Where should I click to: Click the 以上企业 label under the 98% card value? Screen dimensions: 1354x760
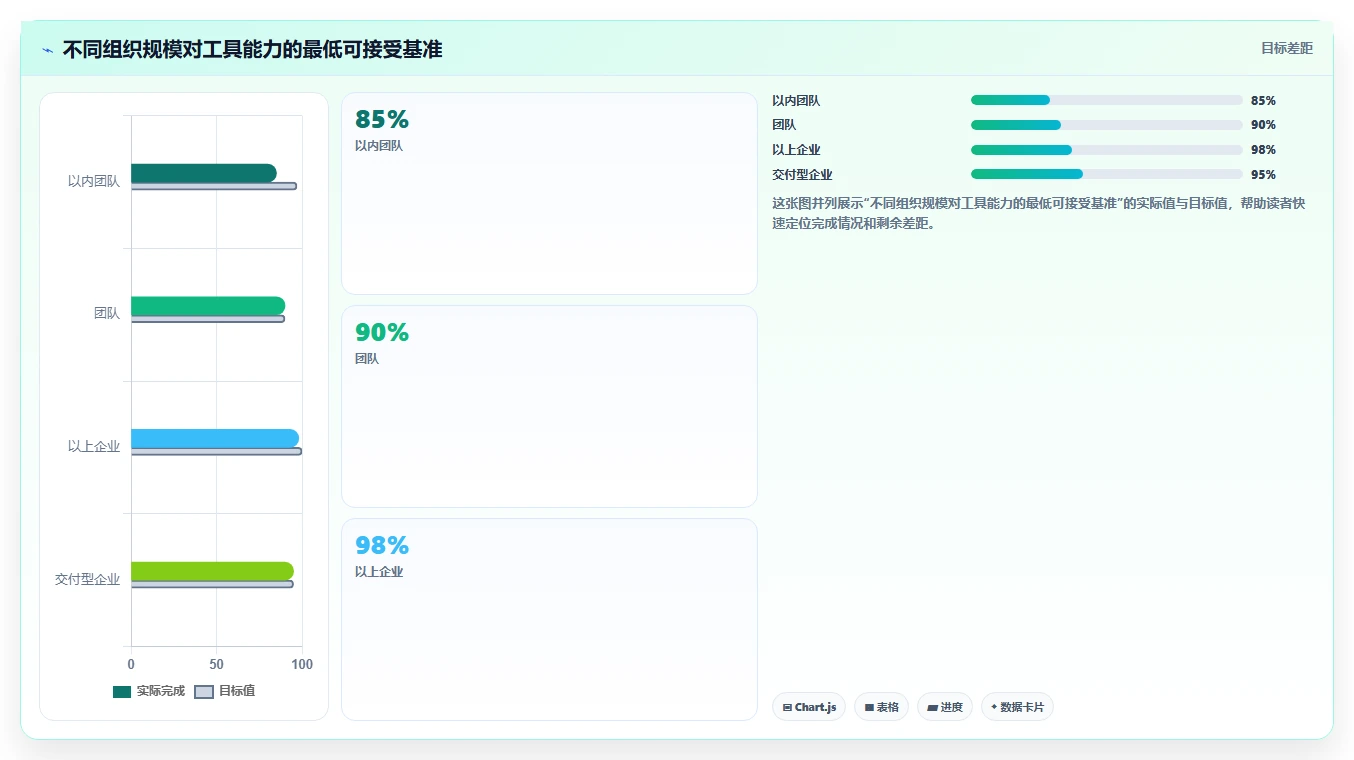click(x=379, y=572)
